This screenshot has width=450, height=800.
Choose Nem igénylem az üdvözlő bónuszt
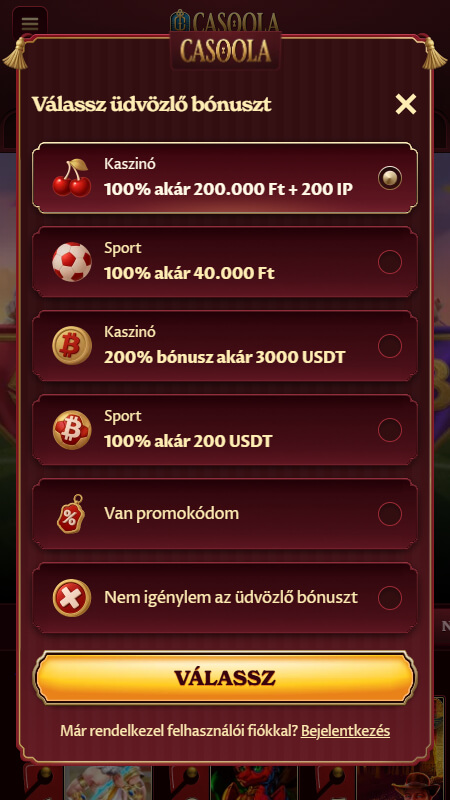click(225, 597)
